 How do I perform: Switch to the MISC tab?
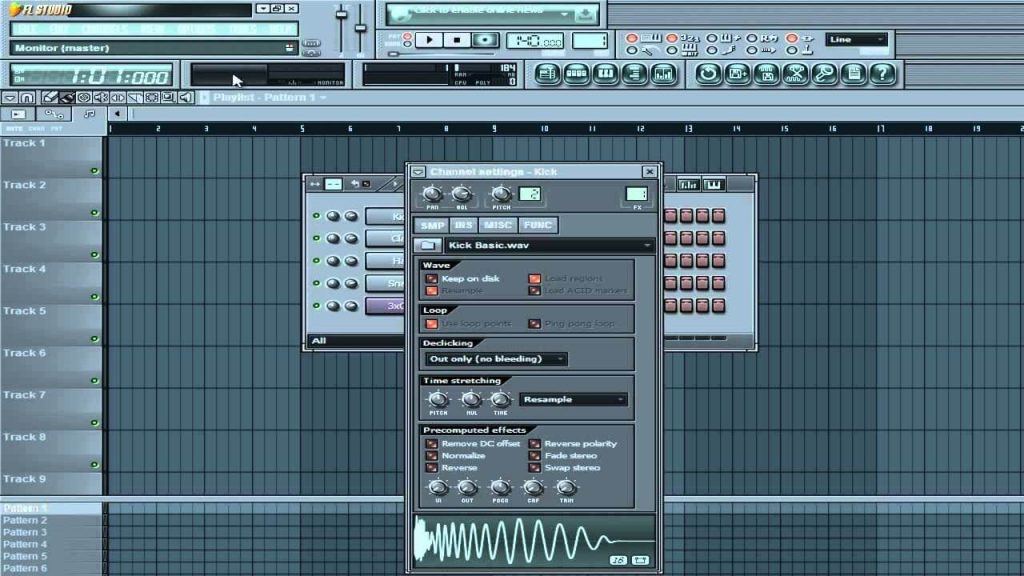pyautogui.click(x=498, y=225)
